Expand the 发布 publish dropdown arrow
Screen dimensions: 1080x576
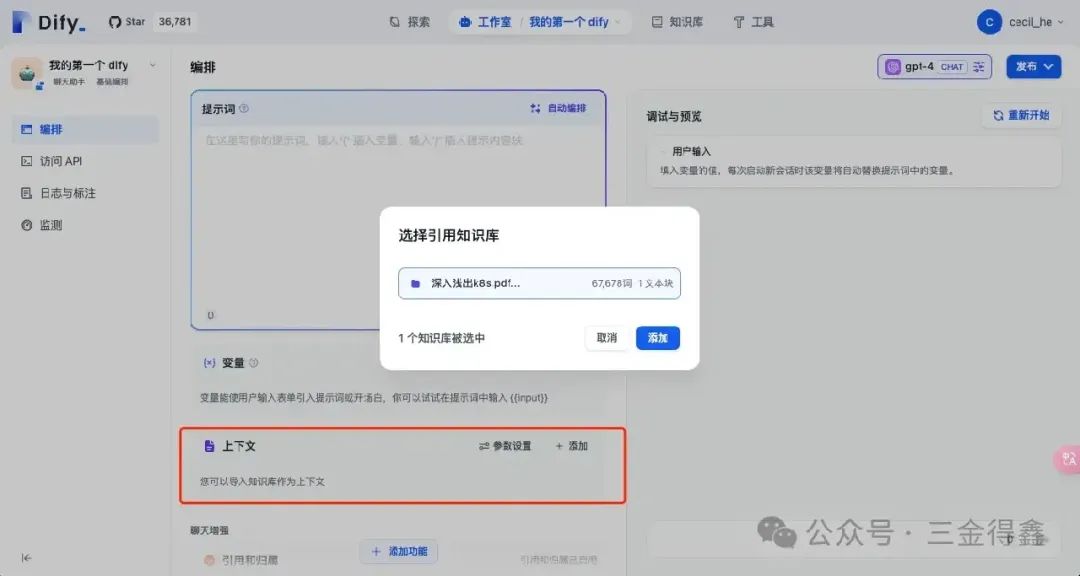point(1048,66)
